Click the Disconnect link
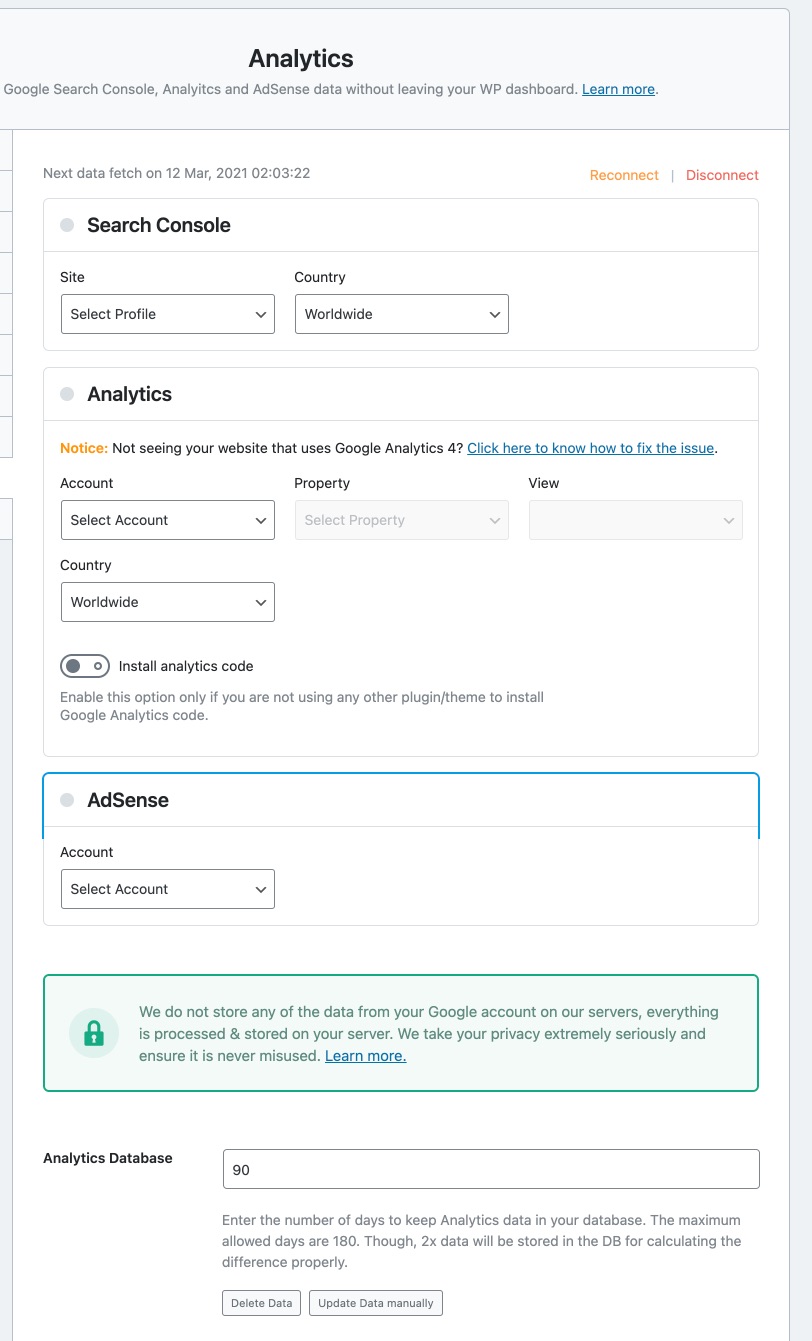 pyautogui.click(x=722, y=175)
